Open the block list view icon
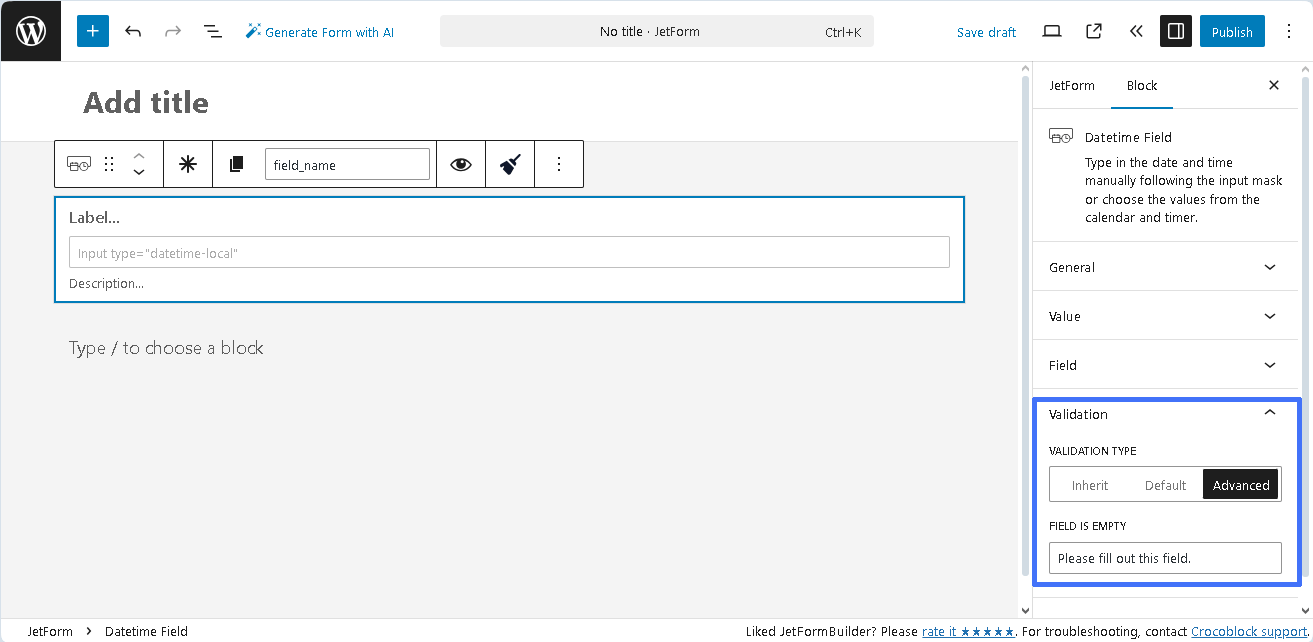Viewport: 1313px width, 642px height. click(212, 31)
